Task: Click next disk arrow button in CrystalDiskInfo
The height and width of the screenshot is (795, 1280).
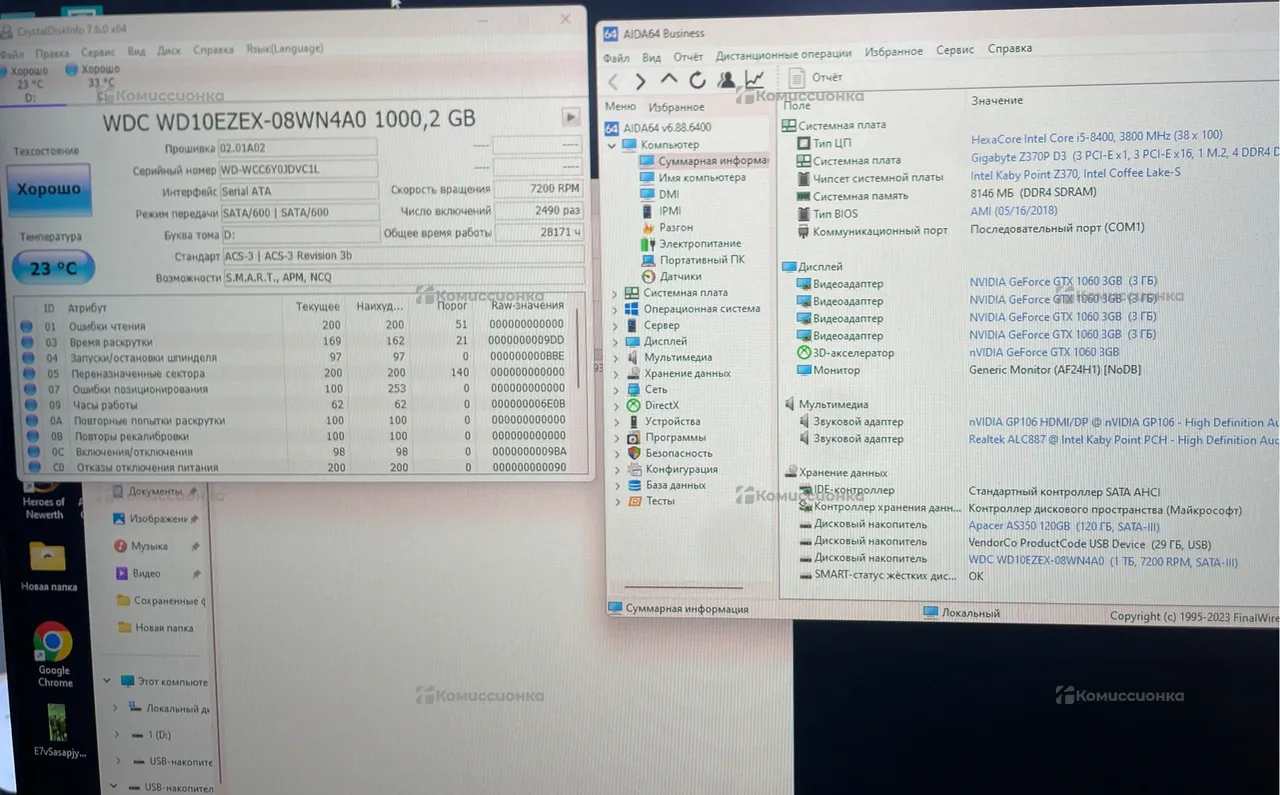Action: click(571, 117)
